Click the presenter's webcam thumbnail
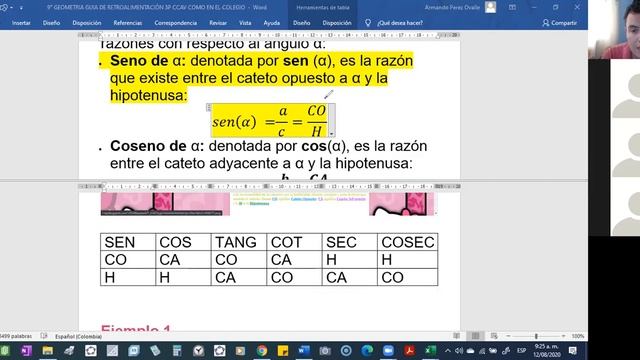 pyautogui.click(x=614, y=29)
